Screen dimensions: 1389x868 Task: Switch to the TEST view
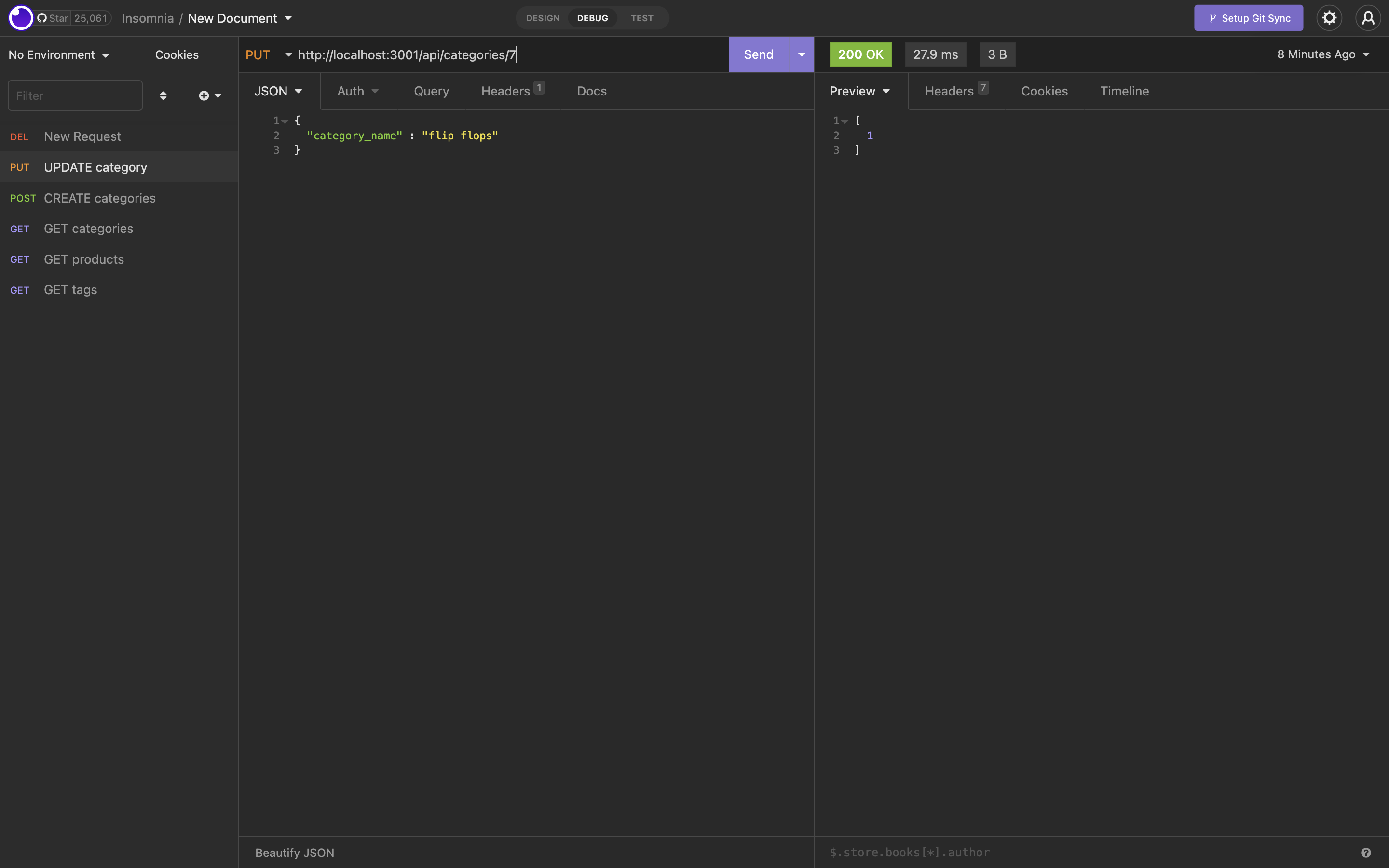[642, 18]
